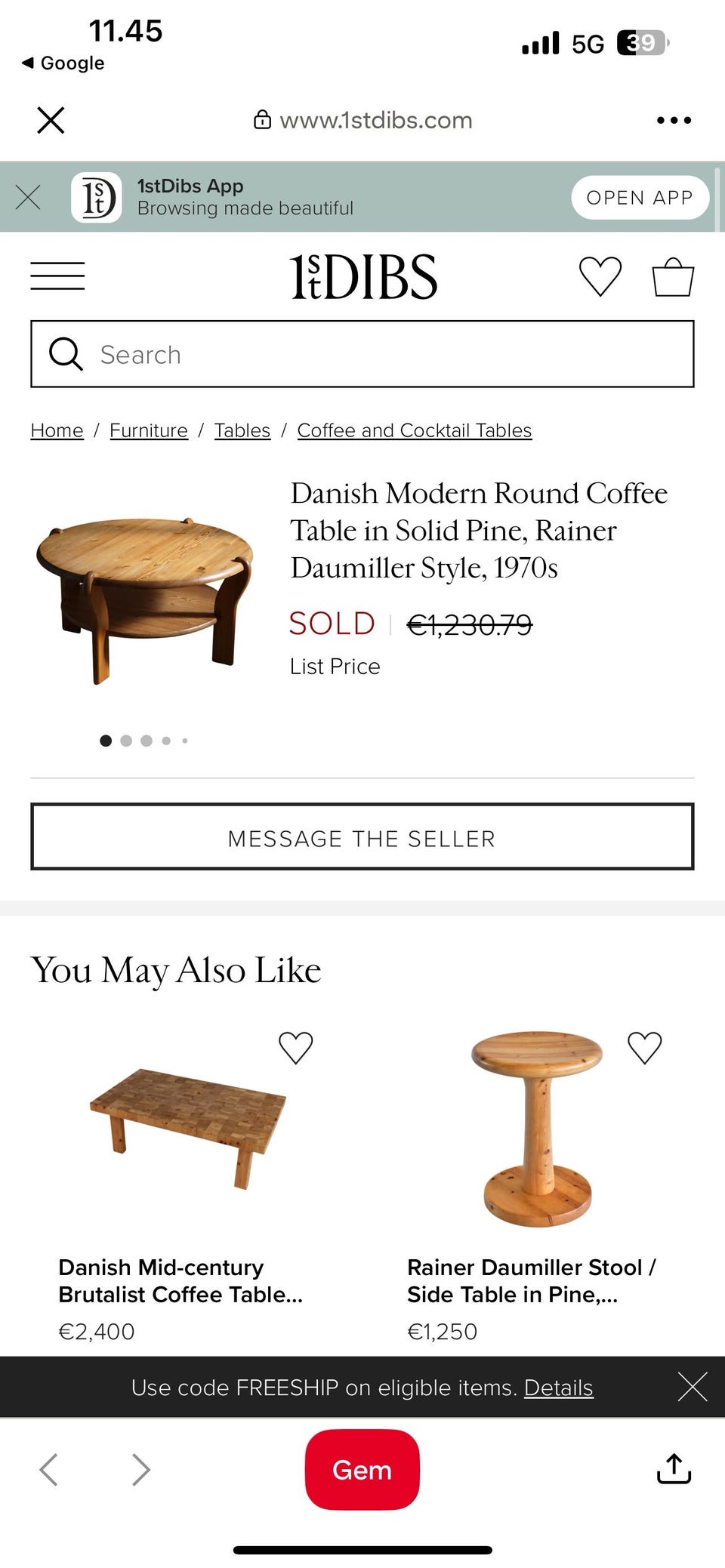The width and height of the screenshot is (725, 1568).
Task: Tap the OPEN APP button
Action: pyautogui.click(x=640, y=198)
